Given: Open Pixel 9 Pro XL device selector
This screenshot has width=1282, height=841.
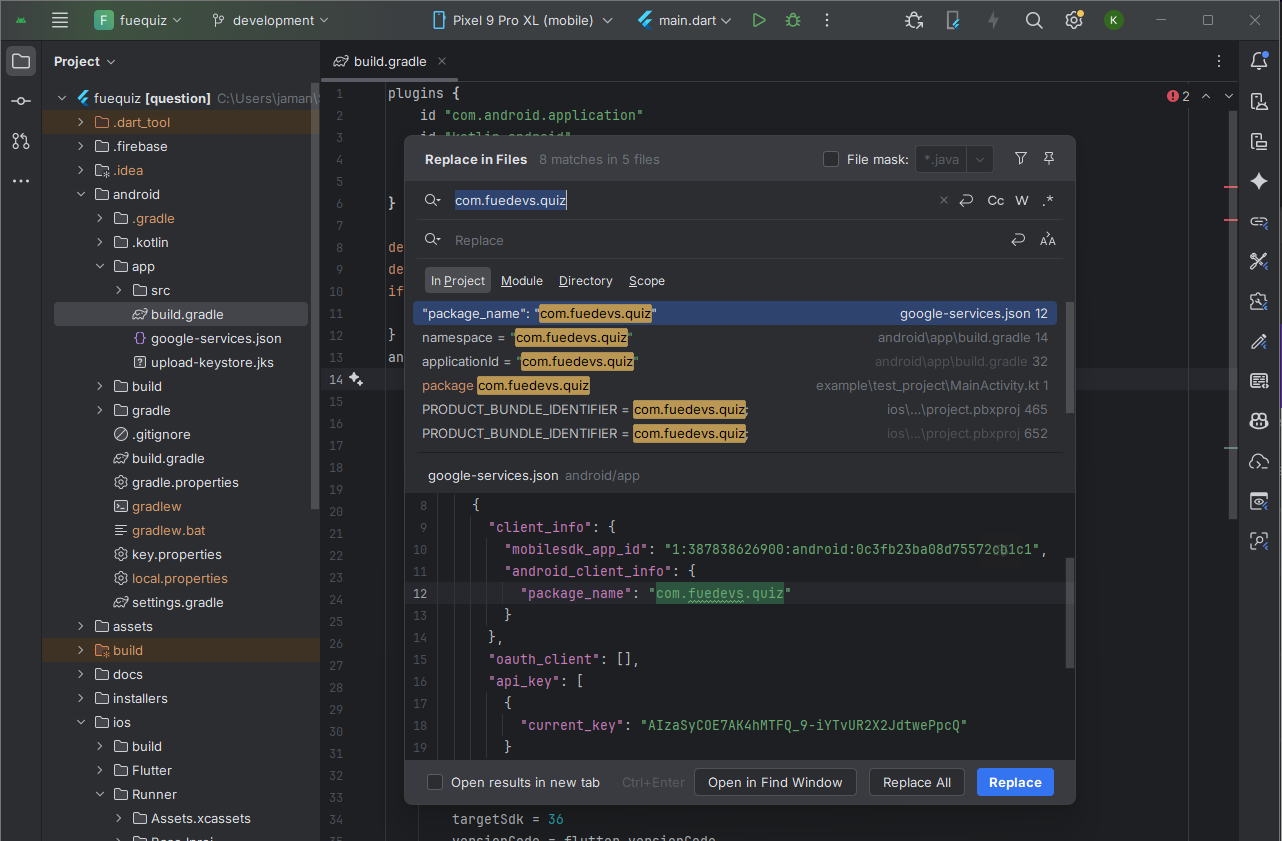Looking at the screenshot, I should (525, 20).
